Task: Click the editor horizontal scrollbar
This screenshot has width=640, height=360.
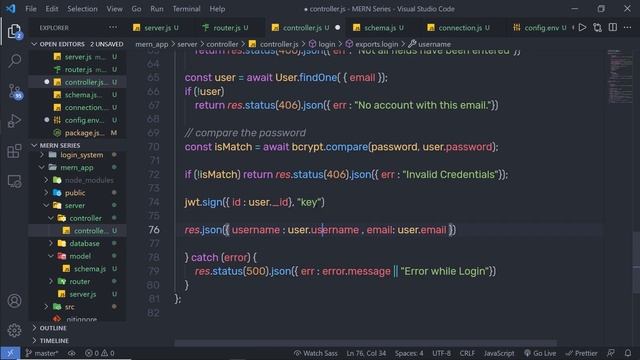Action: [x=365, y=343]
